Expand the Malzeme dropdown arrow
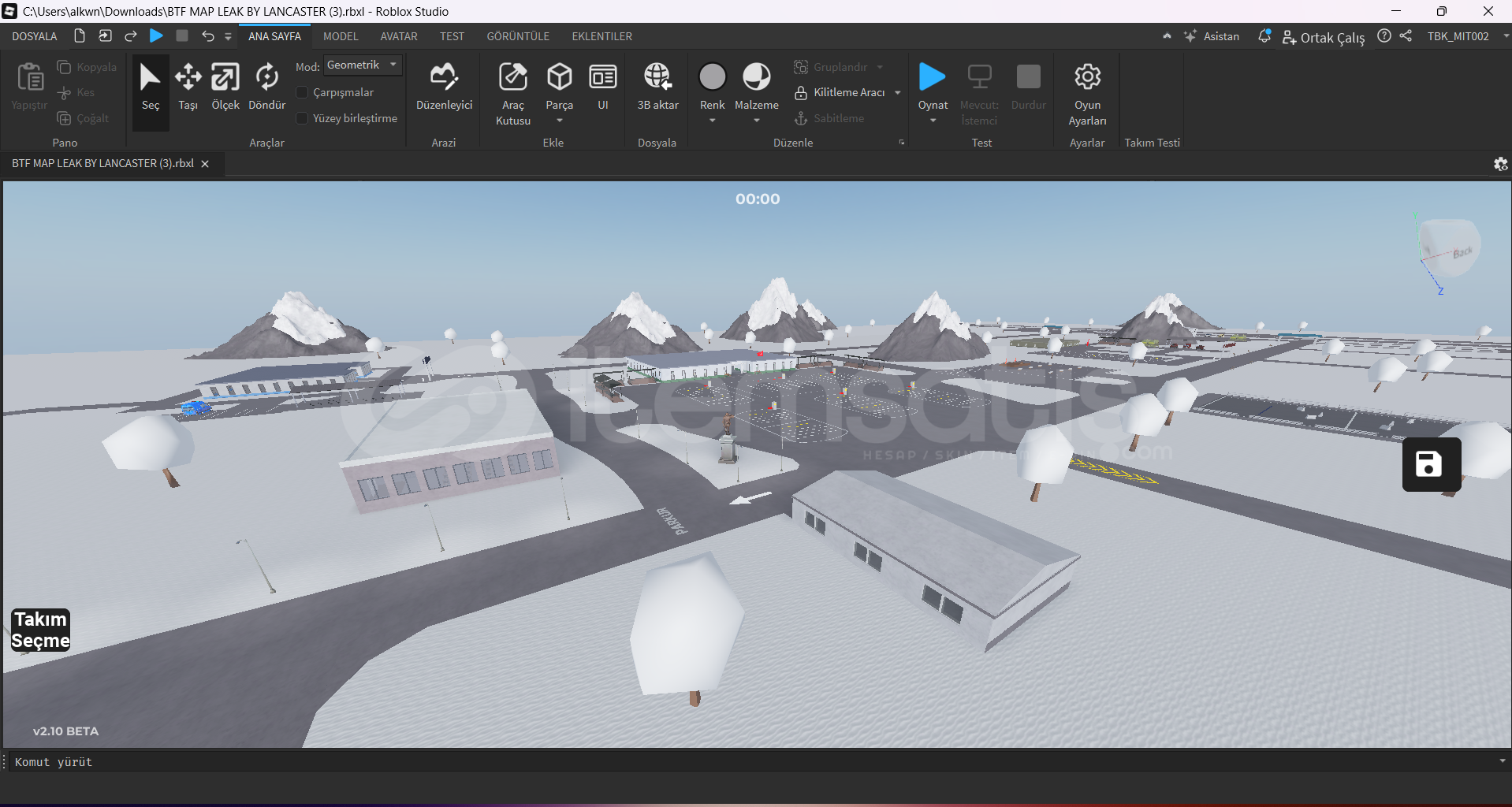The height and width of the screenshot is (807, 1512). pyautogui.click(x=757, y=121)
